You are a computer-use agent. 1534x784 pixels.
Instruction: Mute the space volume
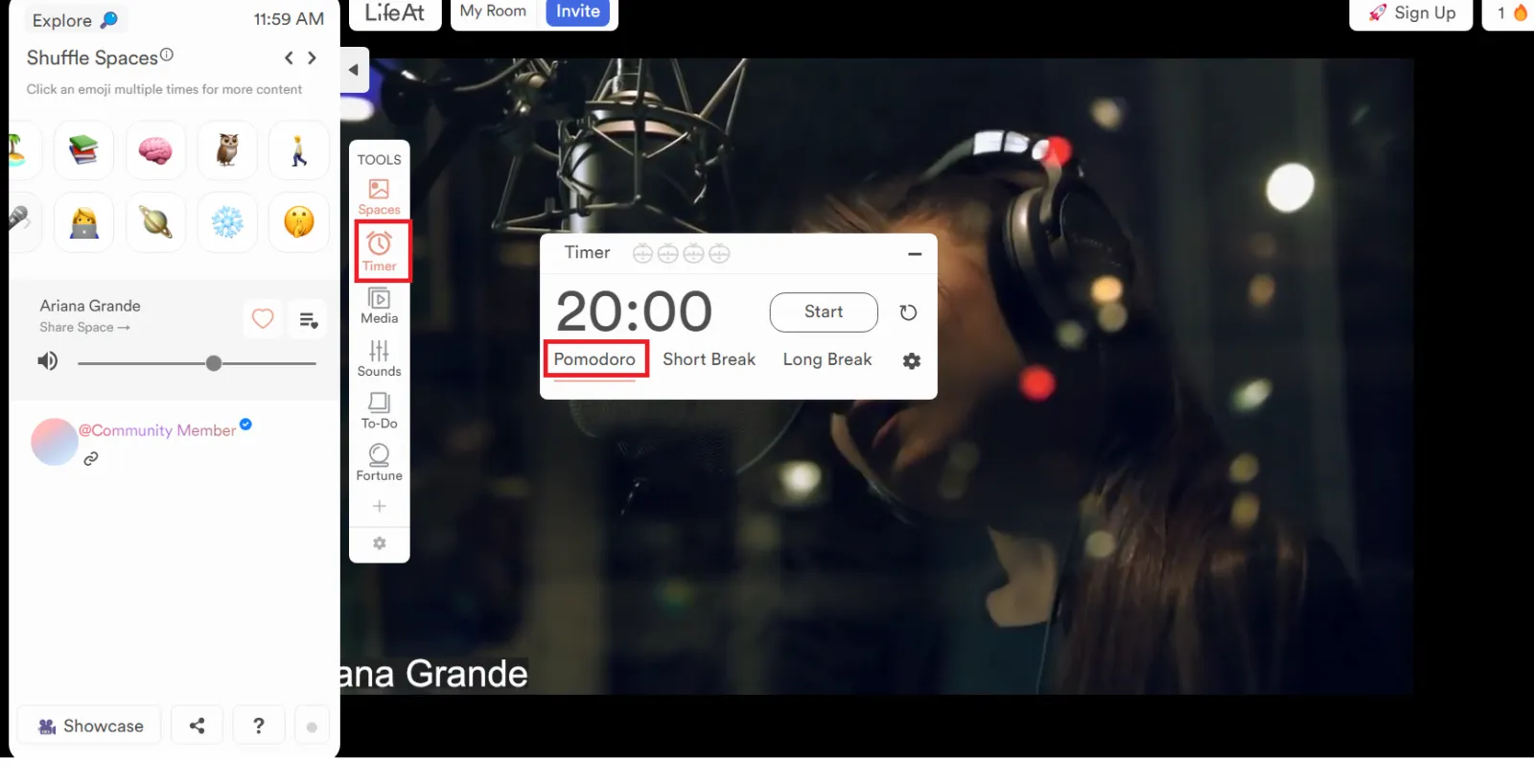[x=48, y=361]
